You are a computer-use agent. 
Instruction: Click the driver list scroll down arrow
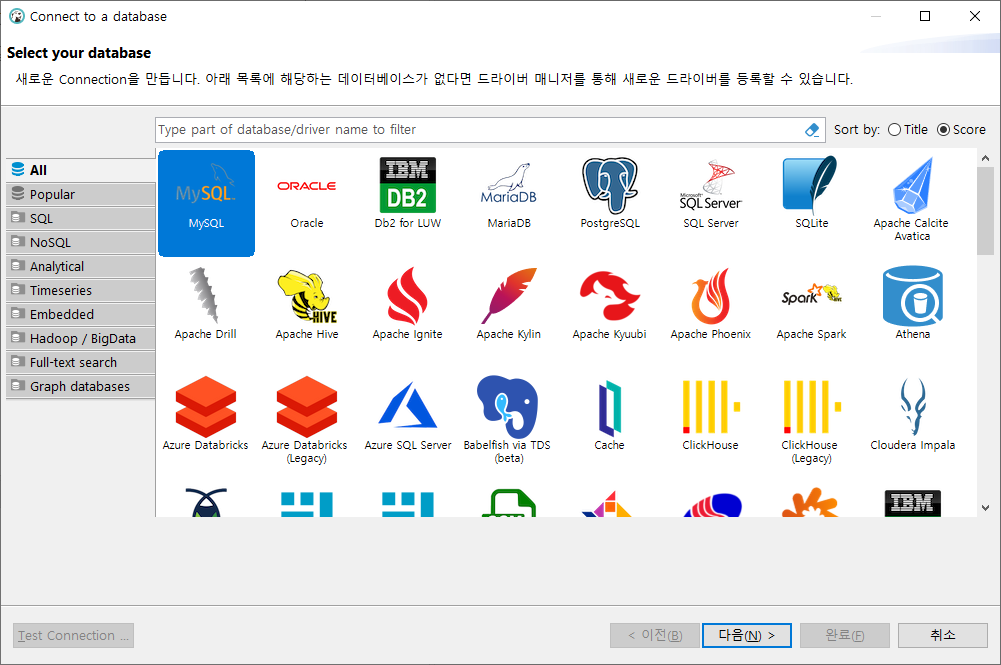[x=985, y=508]
